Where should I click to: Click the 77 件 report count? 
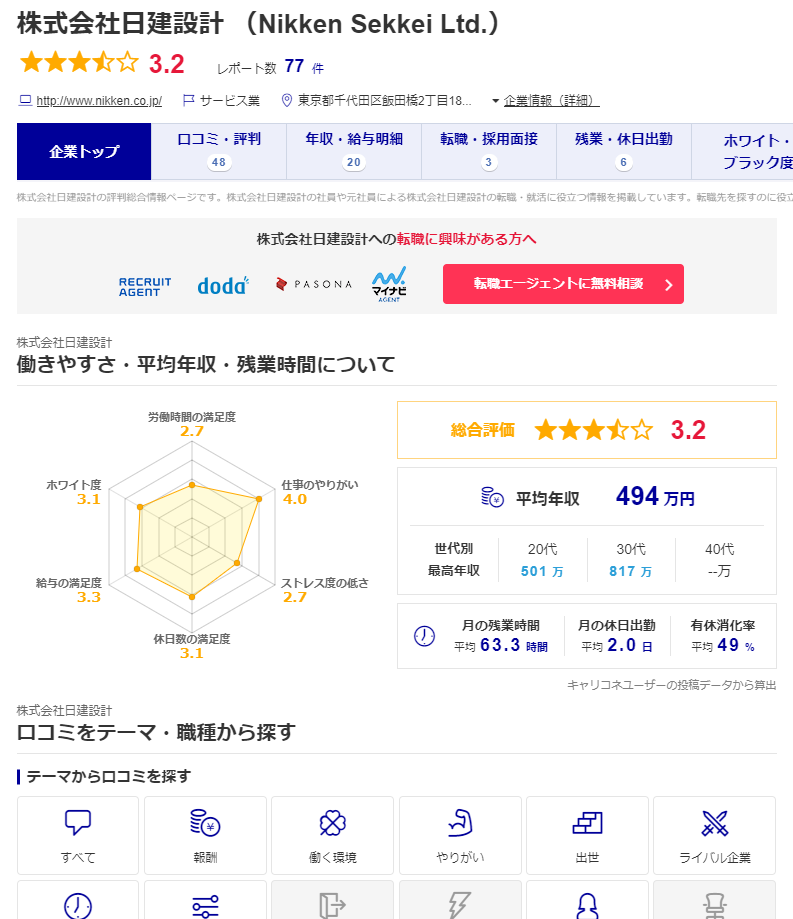point(304,66)
